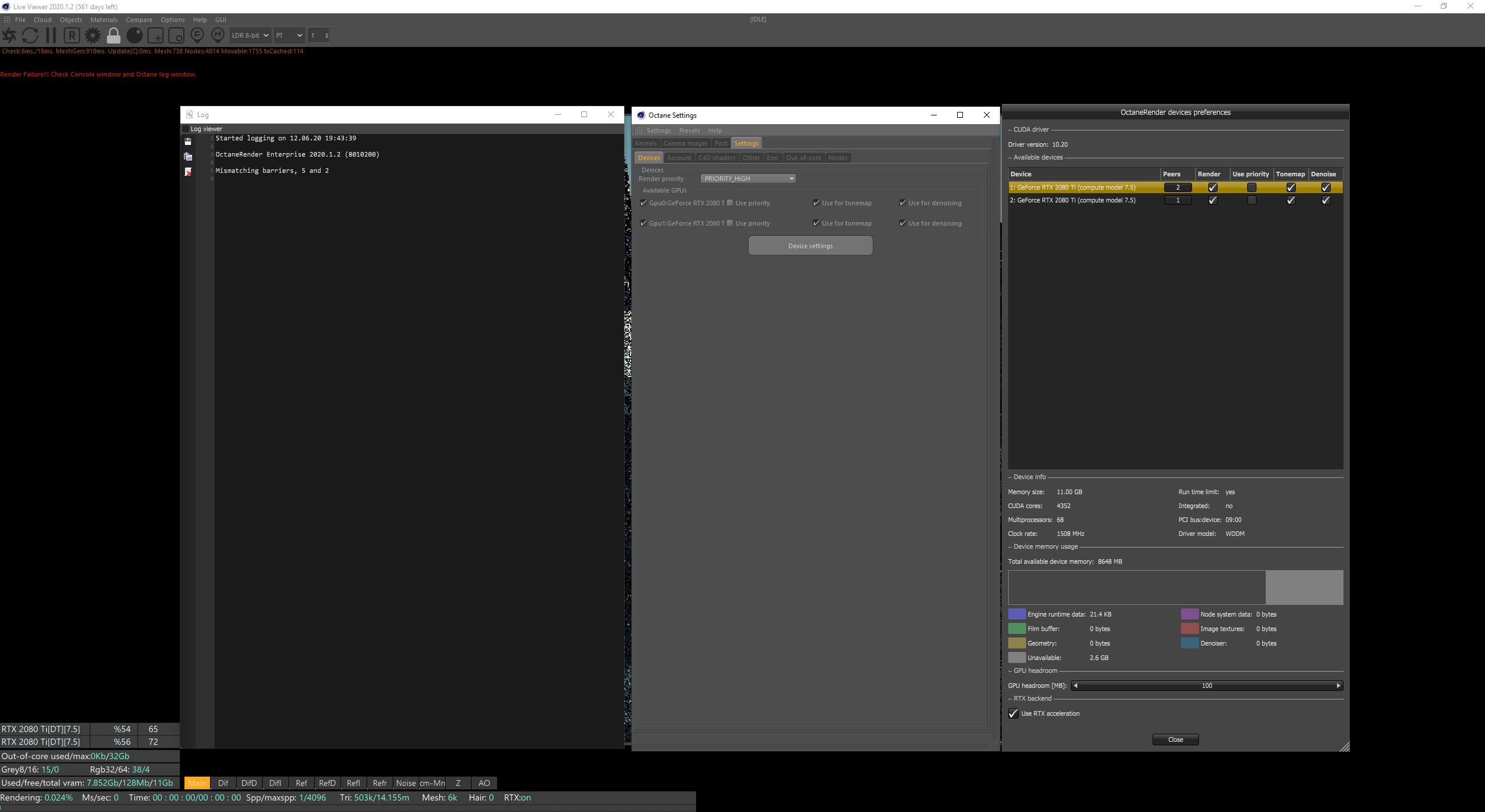1485x812 pixels.
Task: Restart the render with the refresh arrows icon
Action: tap(30, 35)
